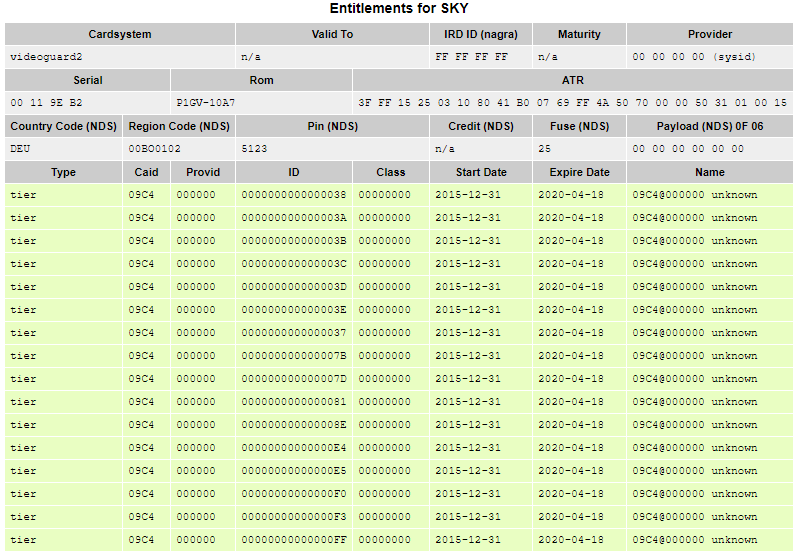Screen dimensions: 805x558
Task: Select the Start Date column header
Action: [481, 172]
